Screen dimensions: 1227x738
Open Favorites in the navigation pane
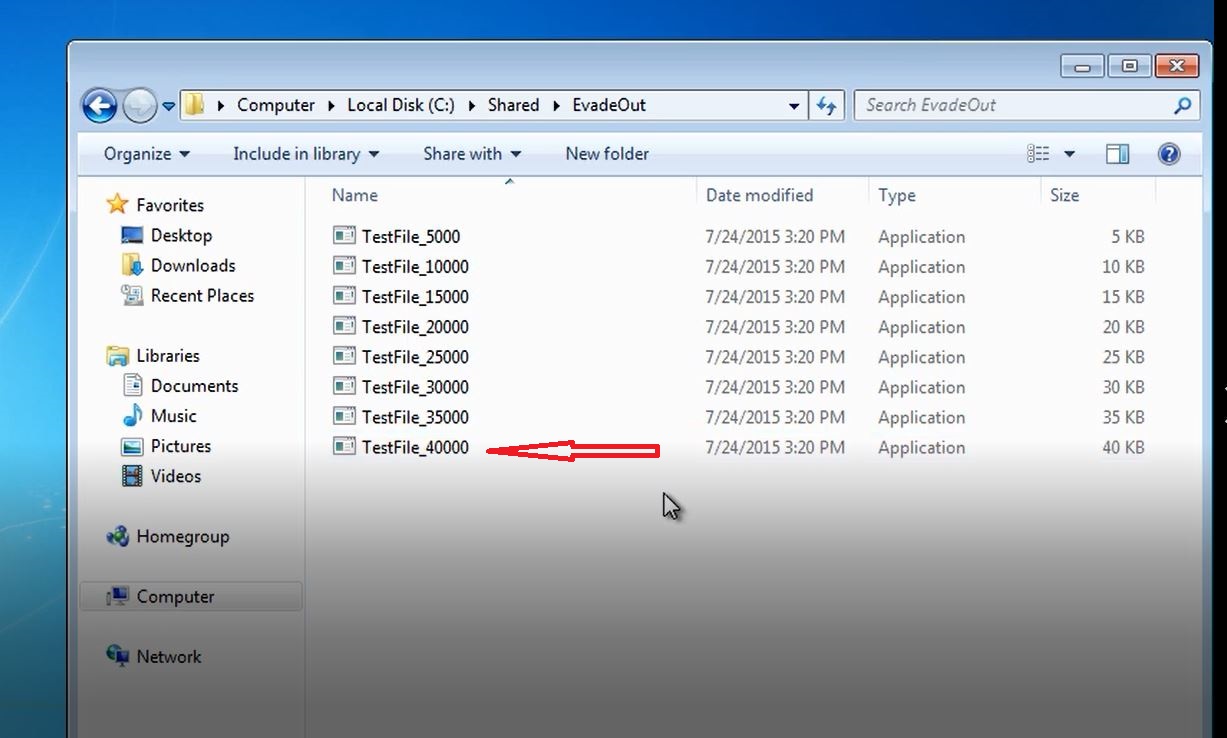coord(170,205)
